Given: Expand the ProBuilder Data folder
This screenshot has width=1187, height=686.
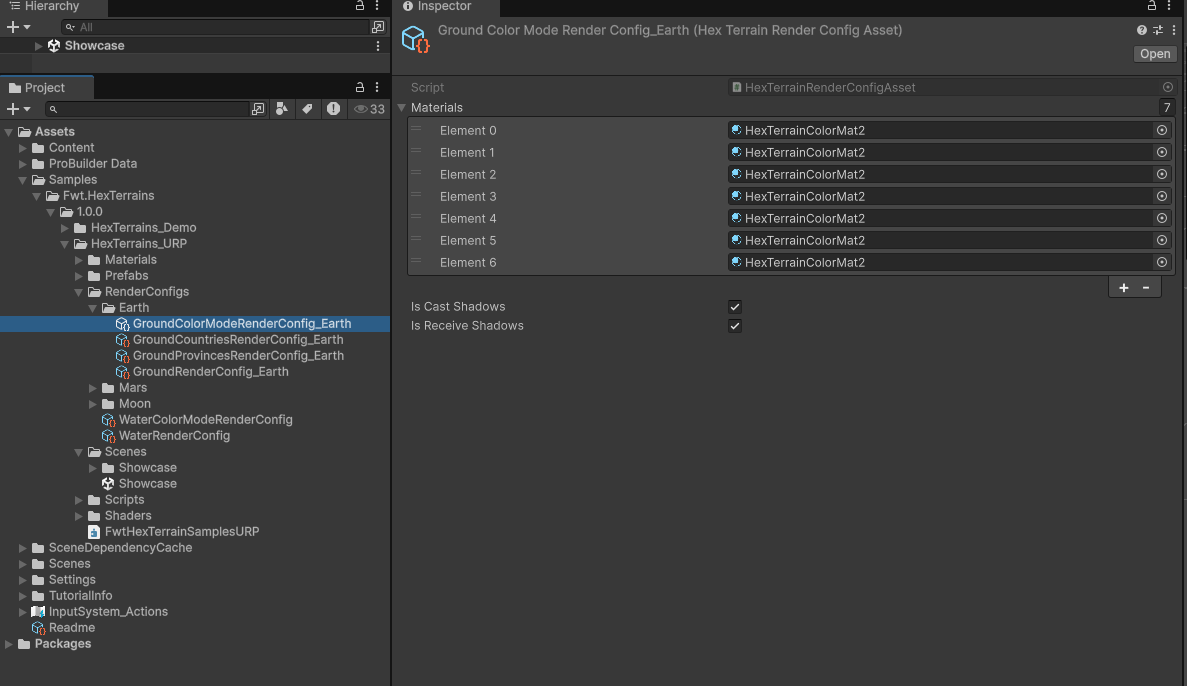Looking at the screenshot, I should pyautogui.click(x=23, y=164).
